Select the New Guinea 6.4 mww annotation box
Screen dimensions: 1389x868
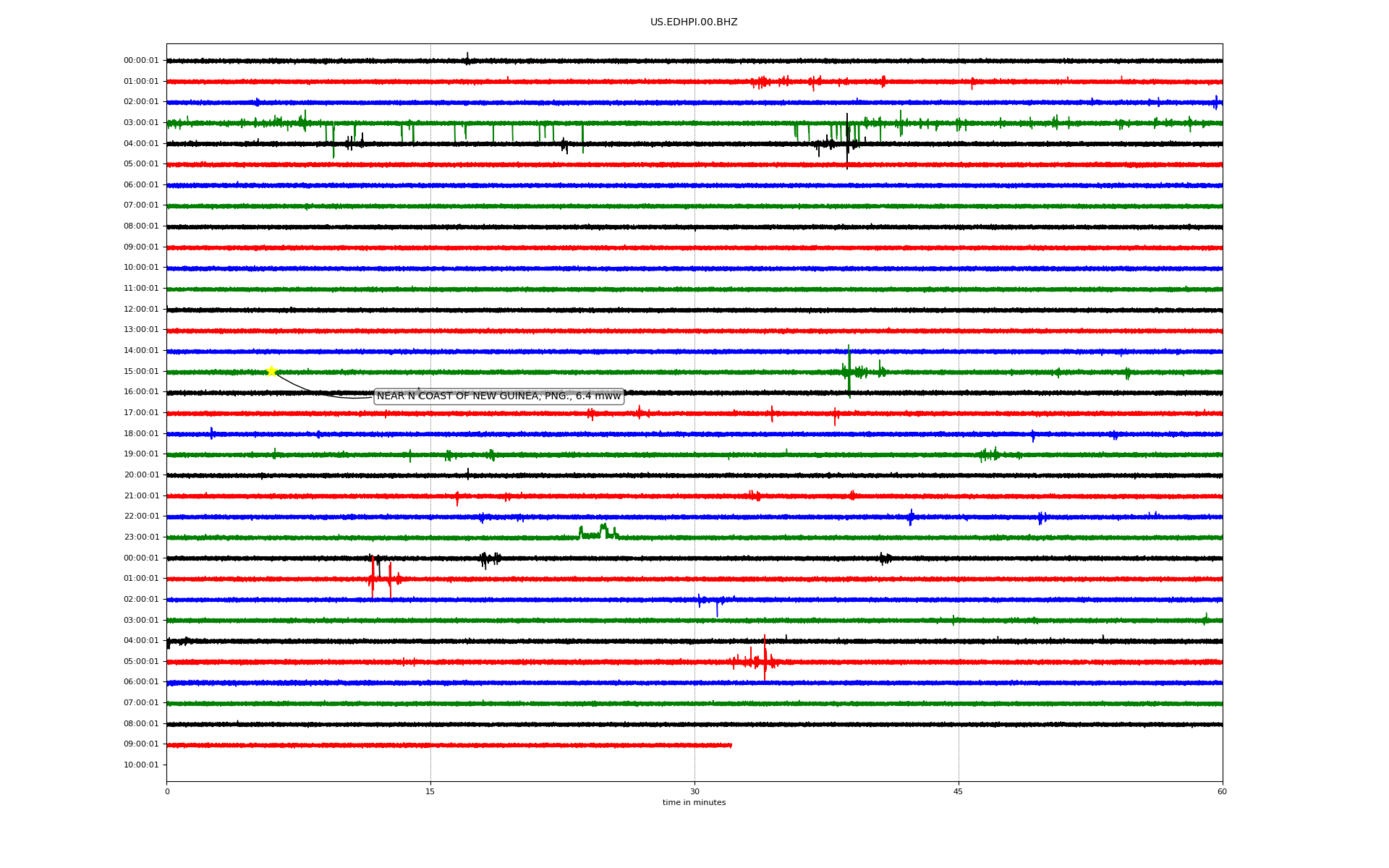click(498, 396)
